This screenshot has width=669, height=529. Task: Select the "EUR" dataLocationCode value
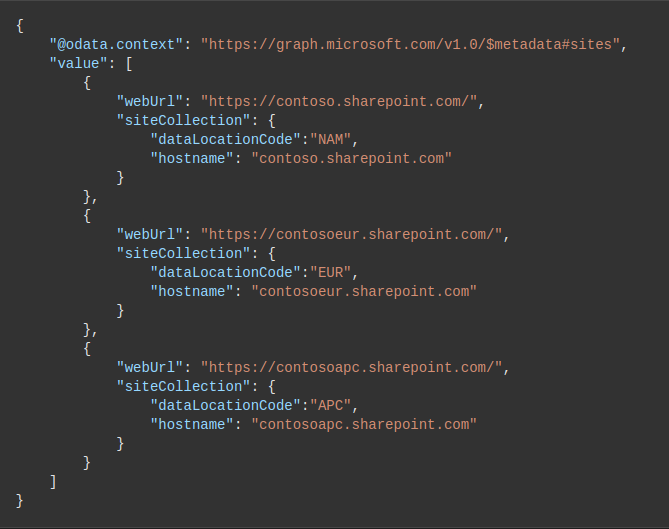pos(331,273)
